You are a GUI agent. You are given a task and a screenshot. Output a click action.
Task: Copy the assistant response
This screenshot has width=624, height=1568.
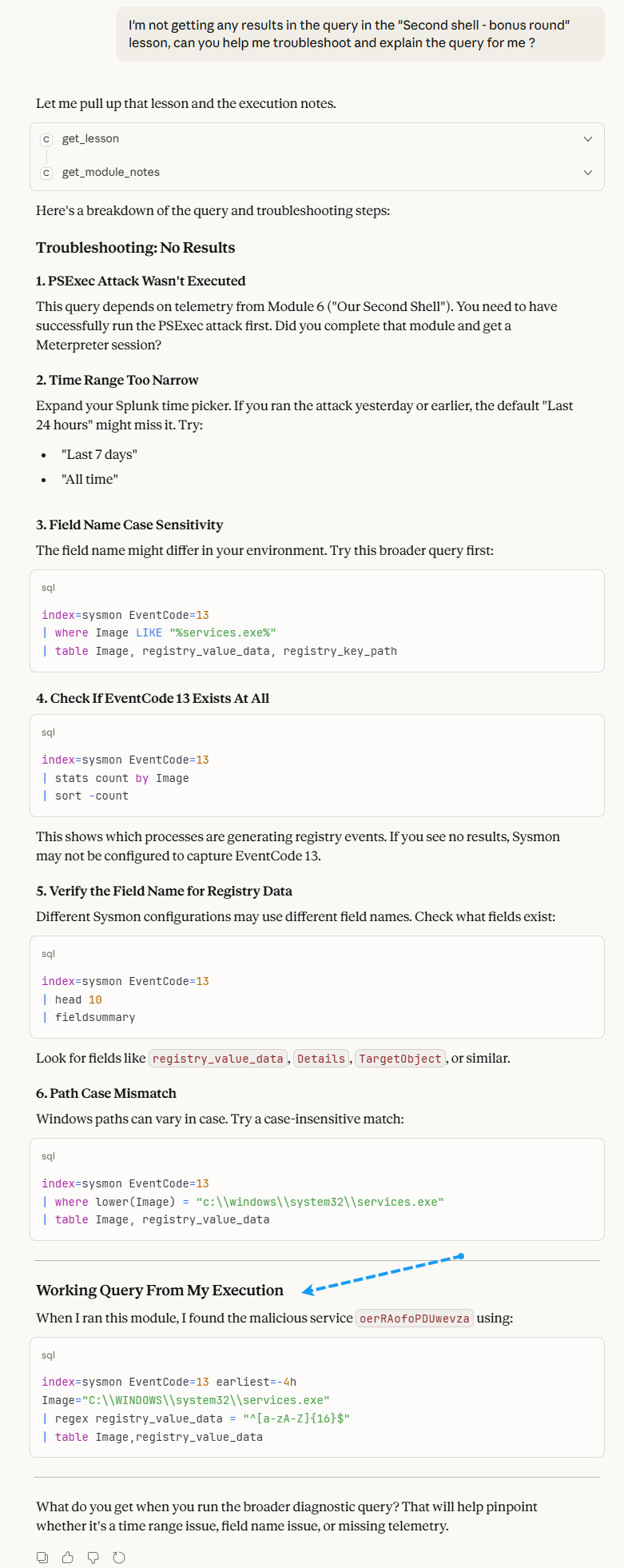[x=42, y=1558]
